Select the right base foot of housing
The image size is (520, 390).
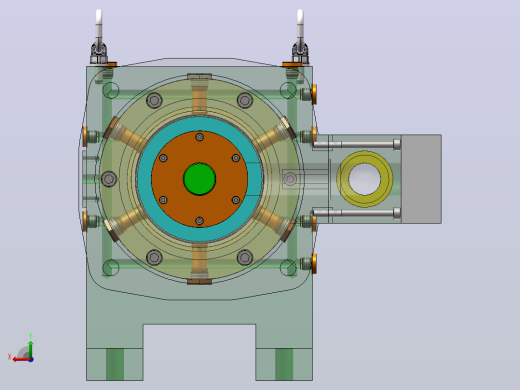[x=284, y=364]
